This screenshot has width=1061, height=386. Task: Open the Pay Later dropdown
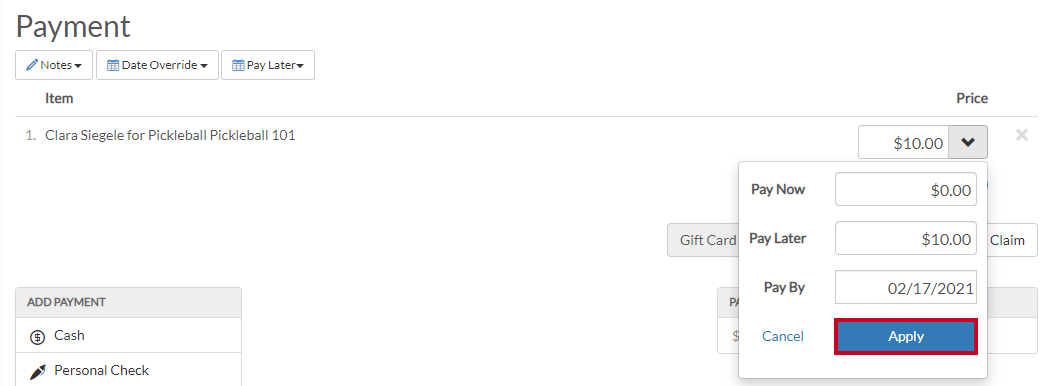pyautogui.click(x=268, y=65)
